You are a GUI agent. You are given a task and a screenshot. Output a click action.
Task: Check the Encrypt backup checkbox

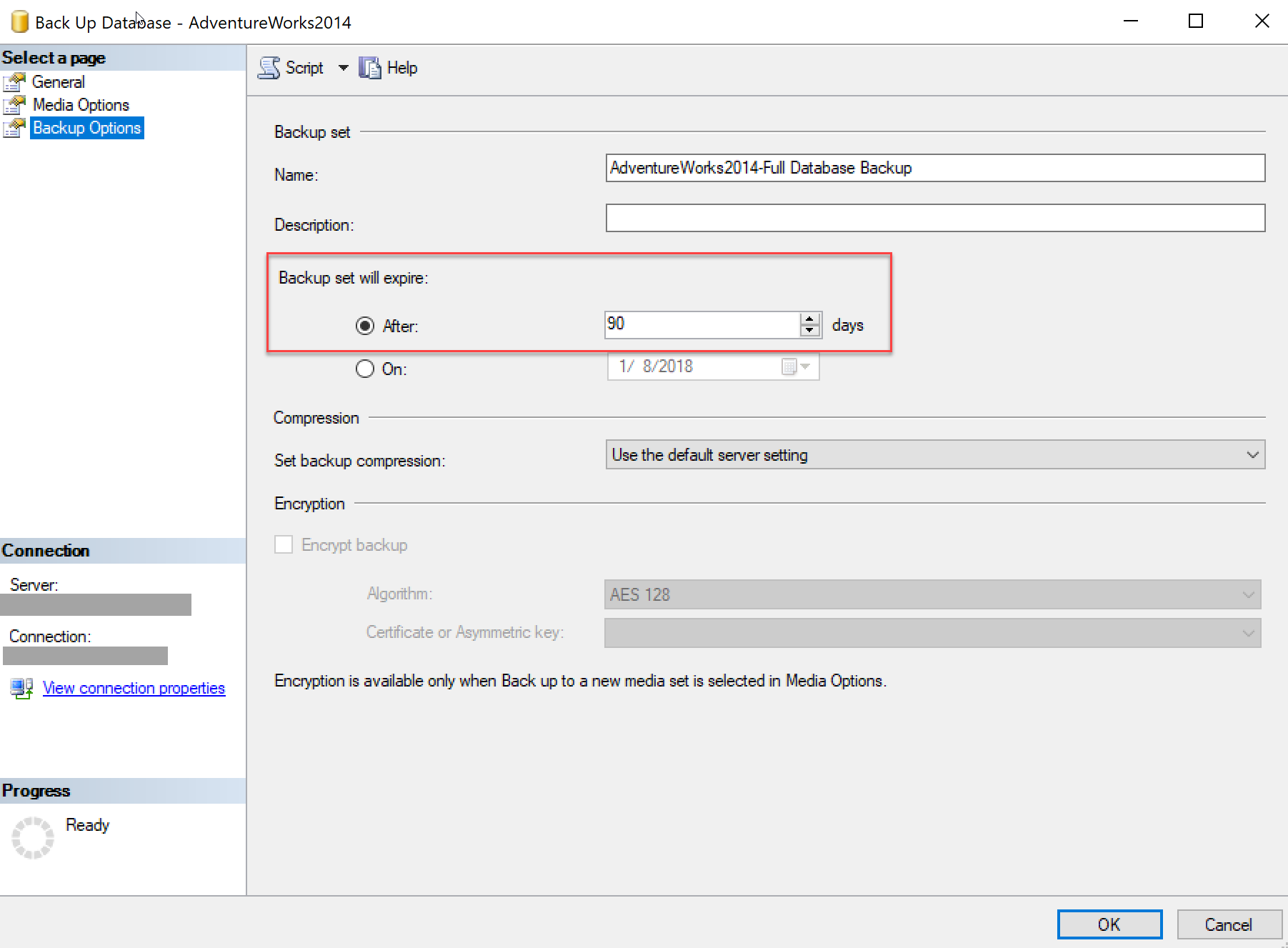(284, 544)
